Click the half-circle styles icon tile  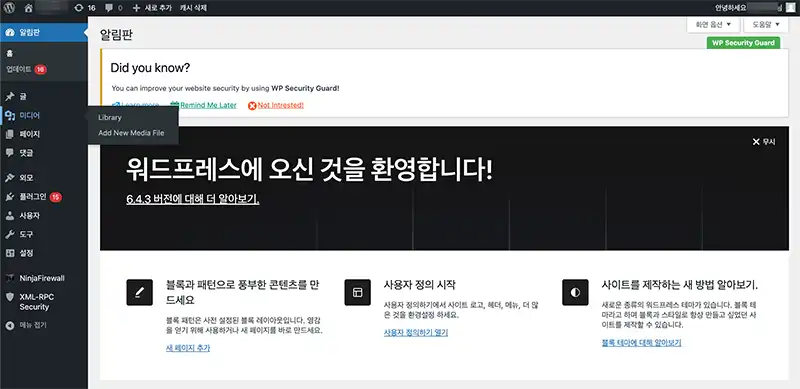(x=575, y=293)
